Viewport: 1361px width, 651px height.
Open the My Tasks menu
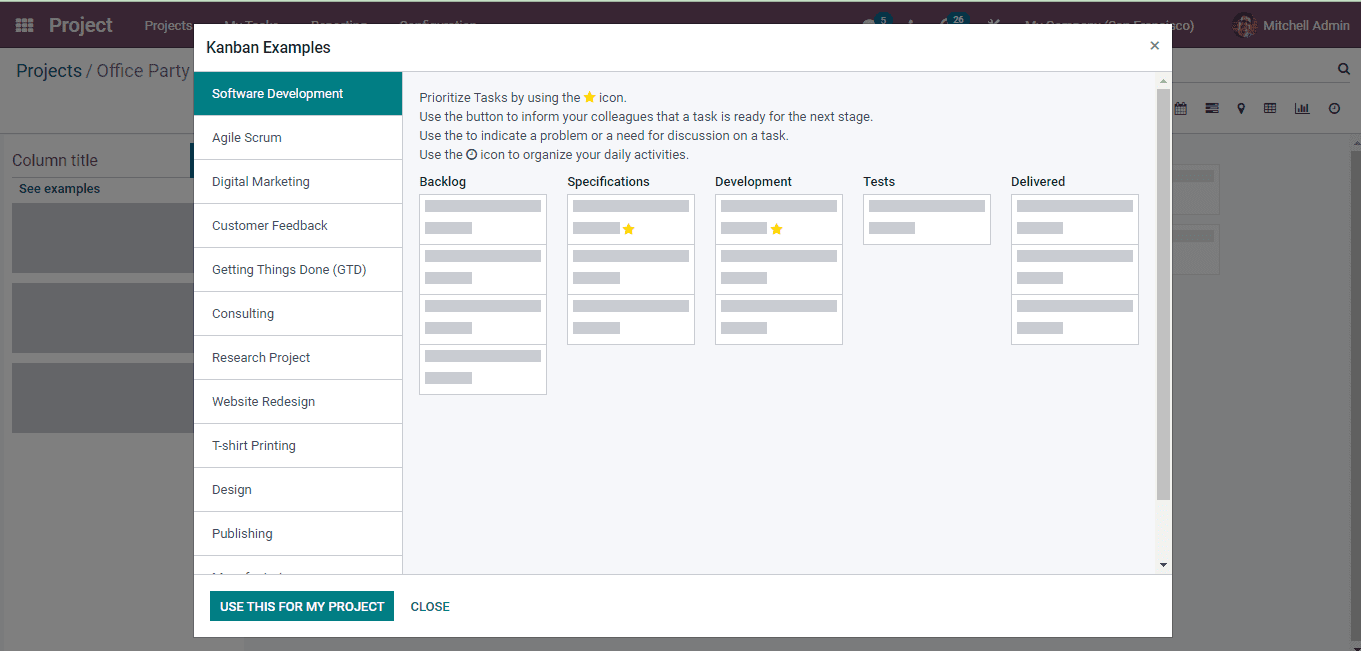pyautogui.click(x=251, y=24)
